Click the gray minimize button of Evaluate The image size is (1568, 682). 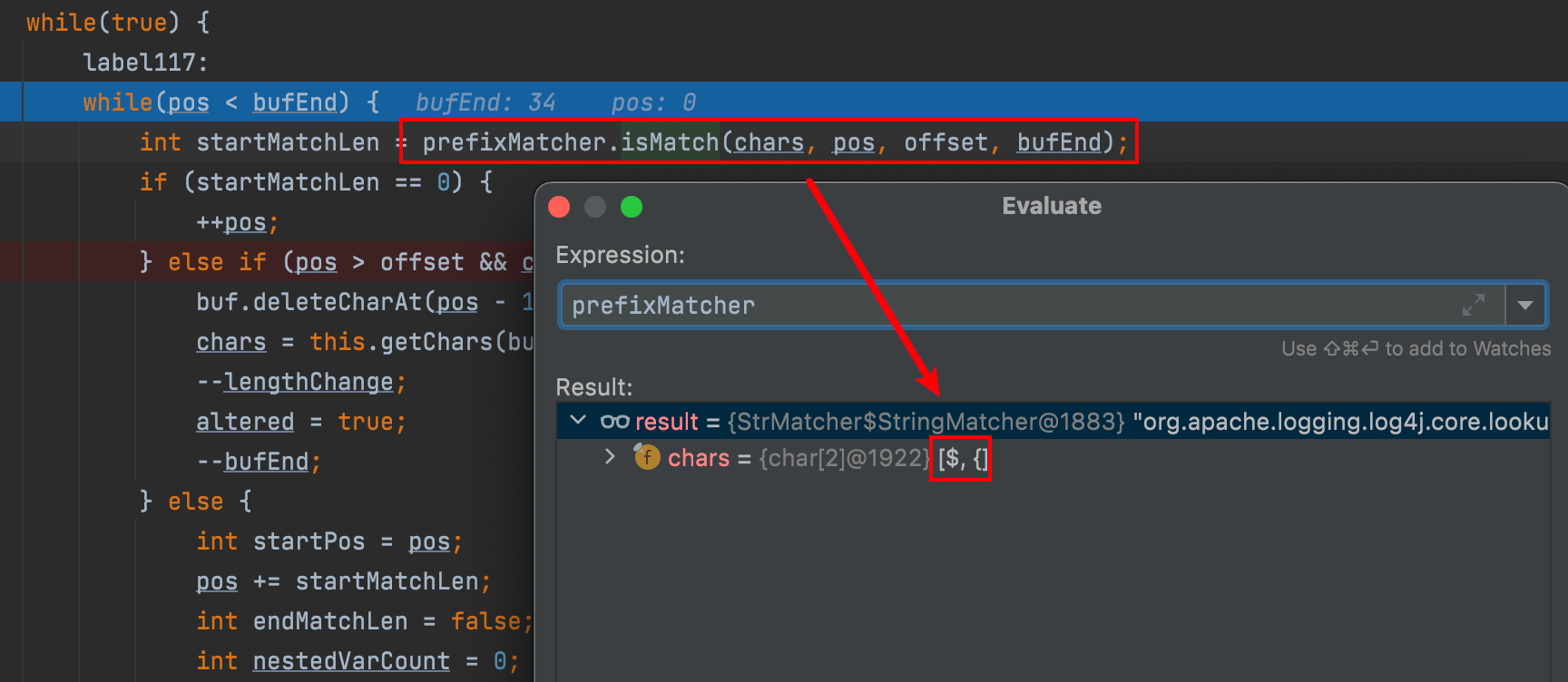click(595, 207)
